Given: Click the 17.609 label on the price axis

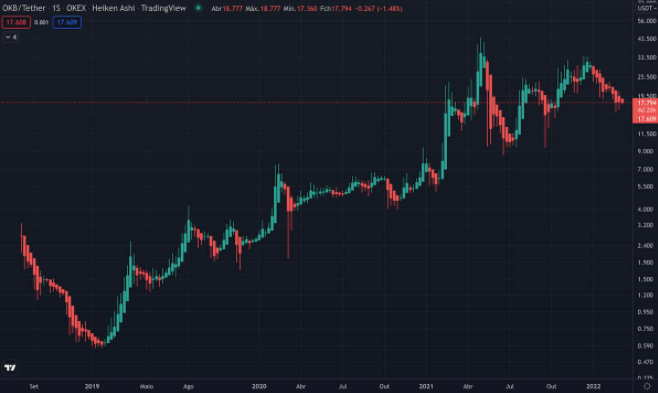Looking at the screenshot, I should [x=646, y=119].
